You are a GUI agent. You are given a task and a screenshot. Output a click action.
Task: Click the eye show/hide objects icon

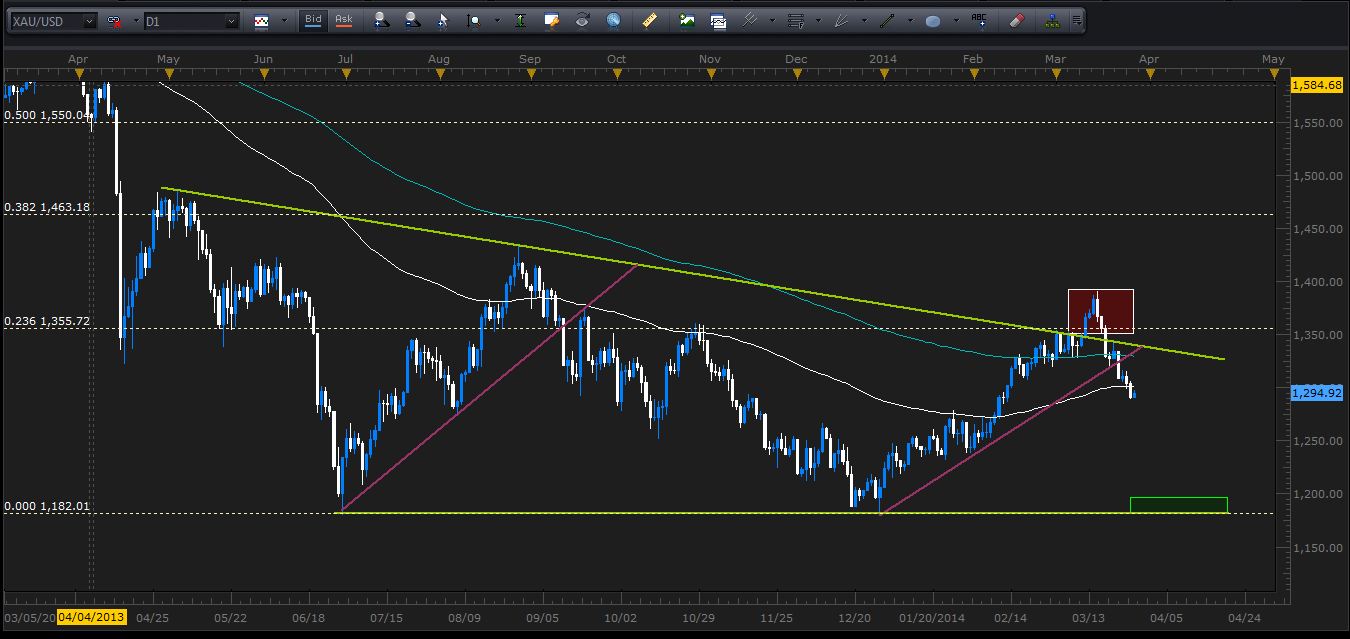[x=581, y=21]
